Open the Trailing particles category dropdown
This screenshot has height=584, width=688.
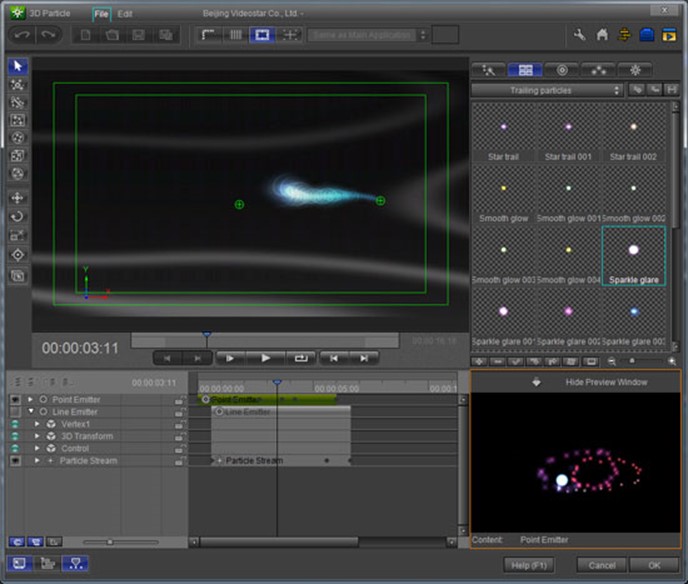[547, 90]
